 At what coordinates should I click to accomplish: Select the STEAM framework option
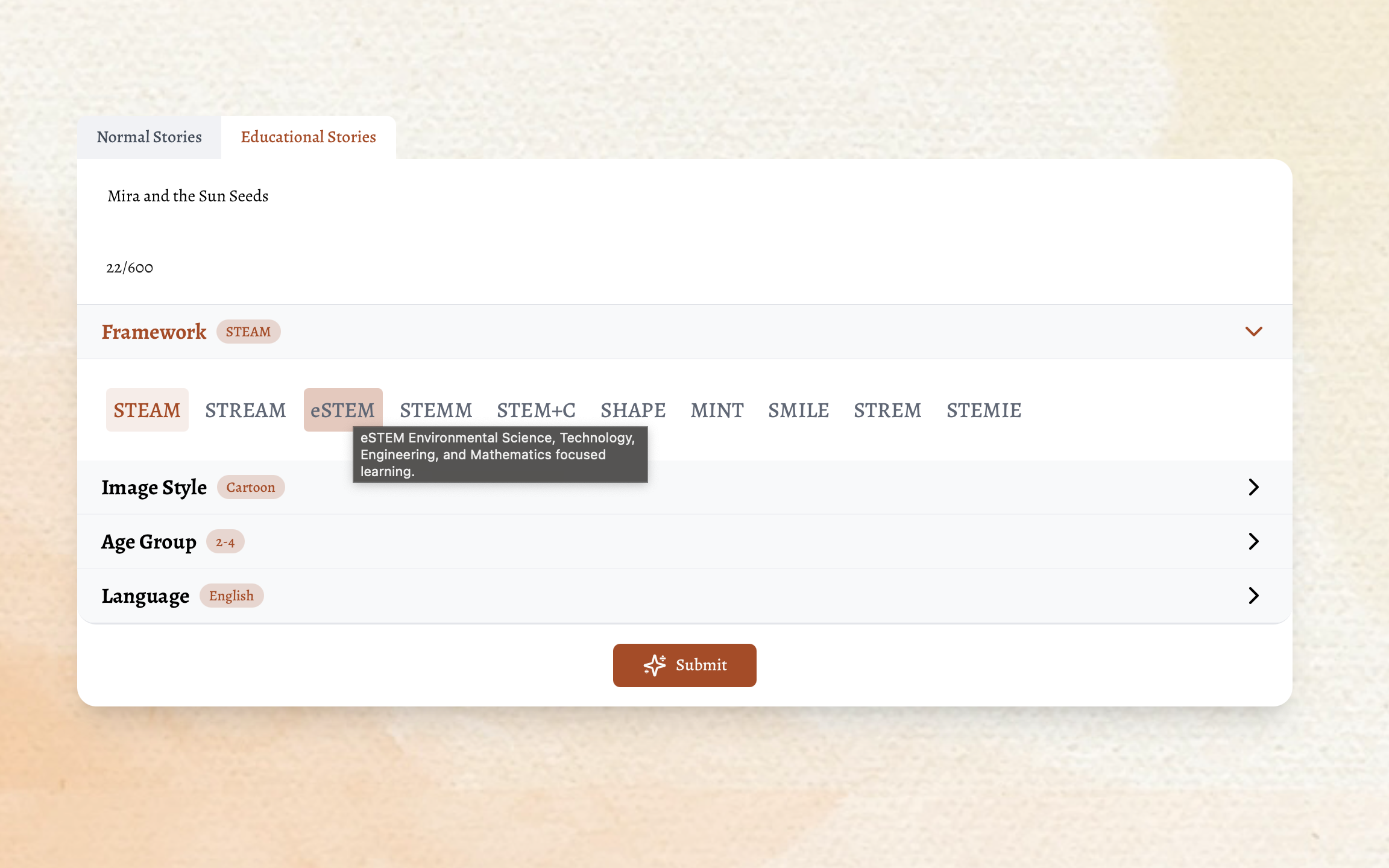[x=147, y=410]
